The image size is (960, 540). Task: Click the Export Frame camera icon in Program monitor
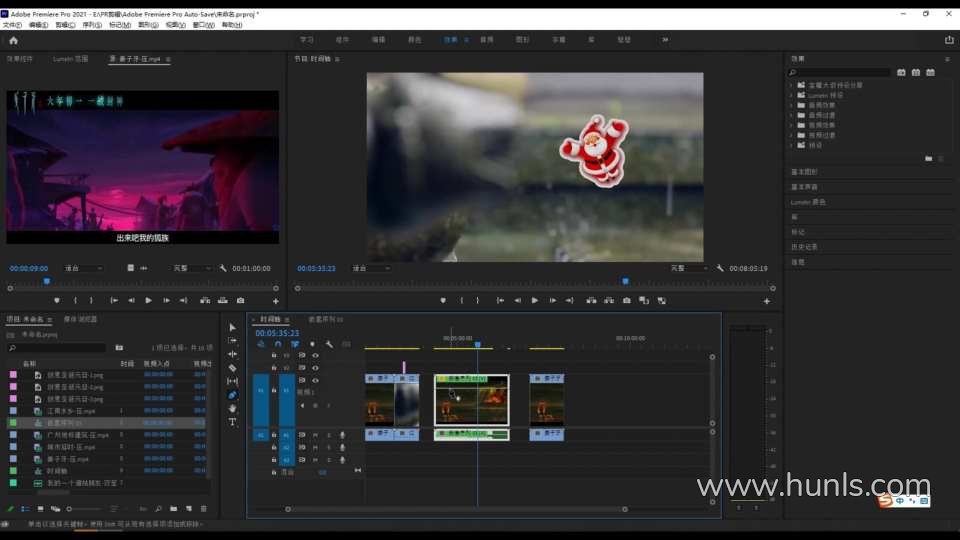(x=626, y=300)
